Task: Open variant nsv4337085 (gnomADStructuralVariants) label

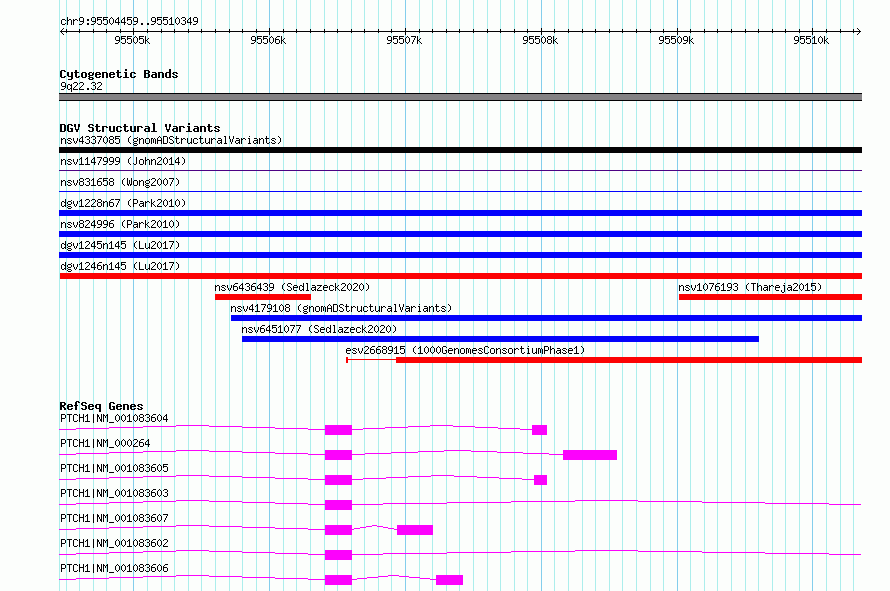Action: [x=171, y=140]
